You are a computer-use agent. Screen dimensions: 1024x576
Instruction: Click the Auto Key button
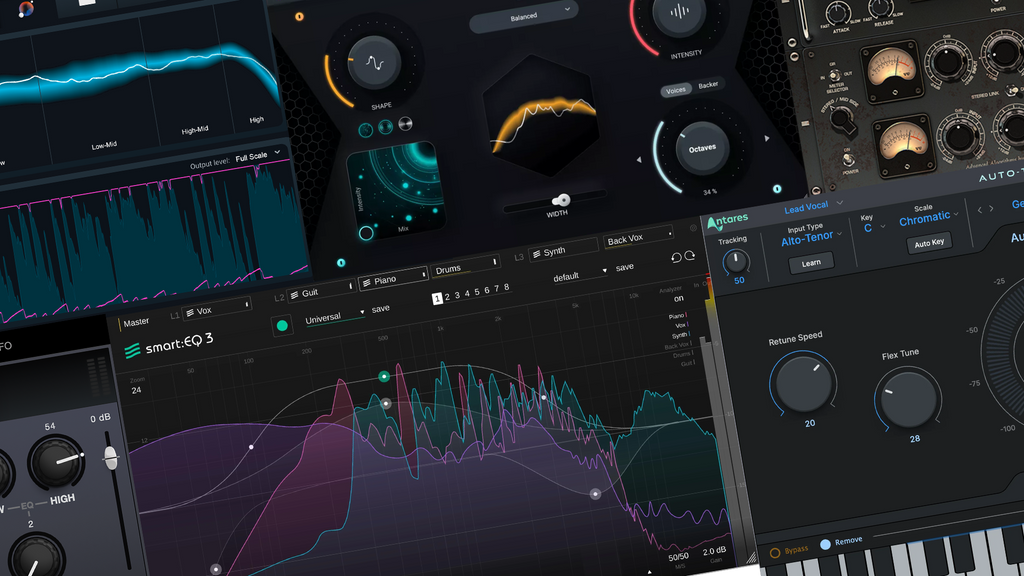pyautogui.click(x=929, y=243)
